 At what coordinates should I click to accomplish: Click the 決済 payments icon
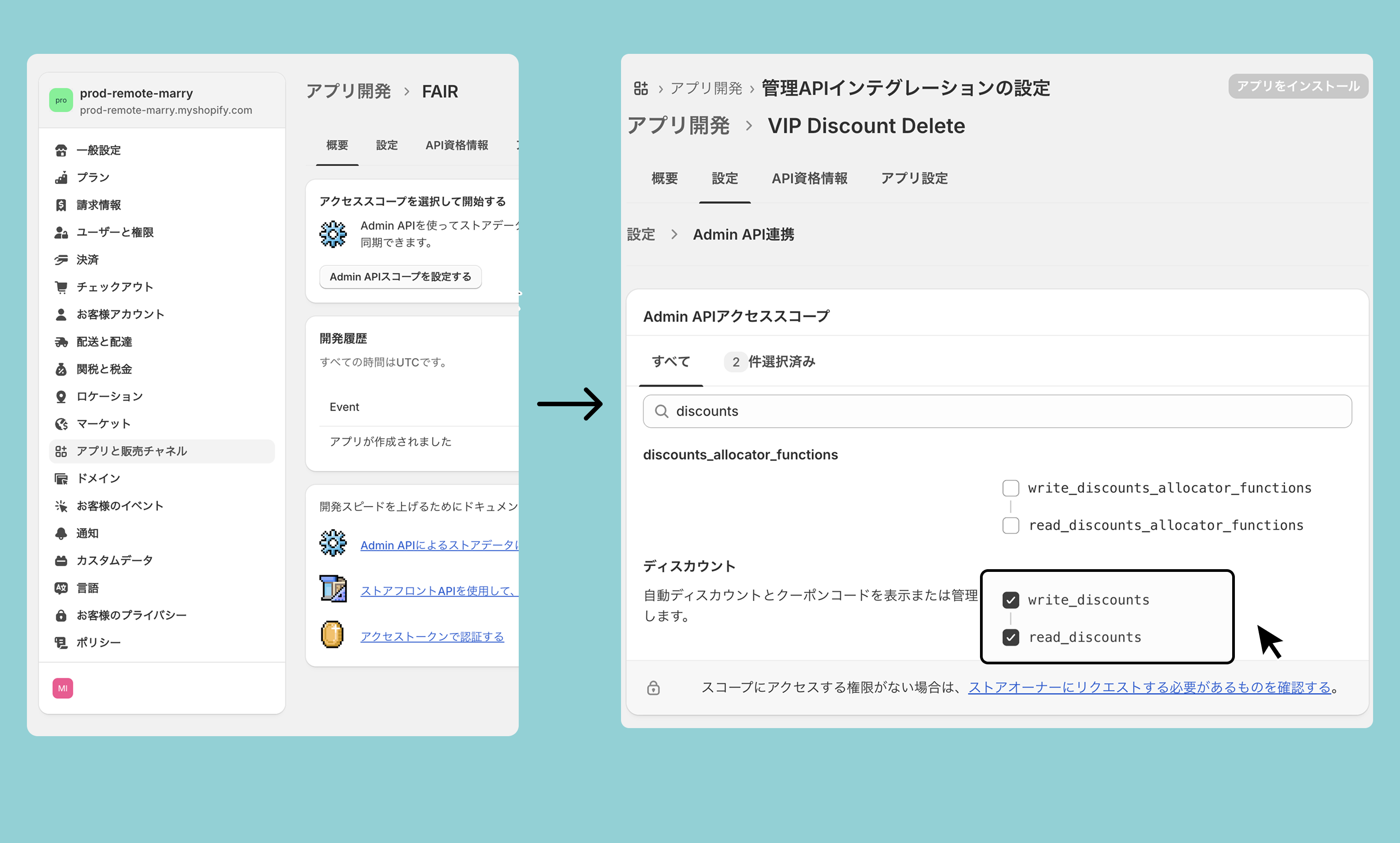tap(61, 260)
